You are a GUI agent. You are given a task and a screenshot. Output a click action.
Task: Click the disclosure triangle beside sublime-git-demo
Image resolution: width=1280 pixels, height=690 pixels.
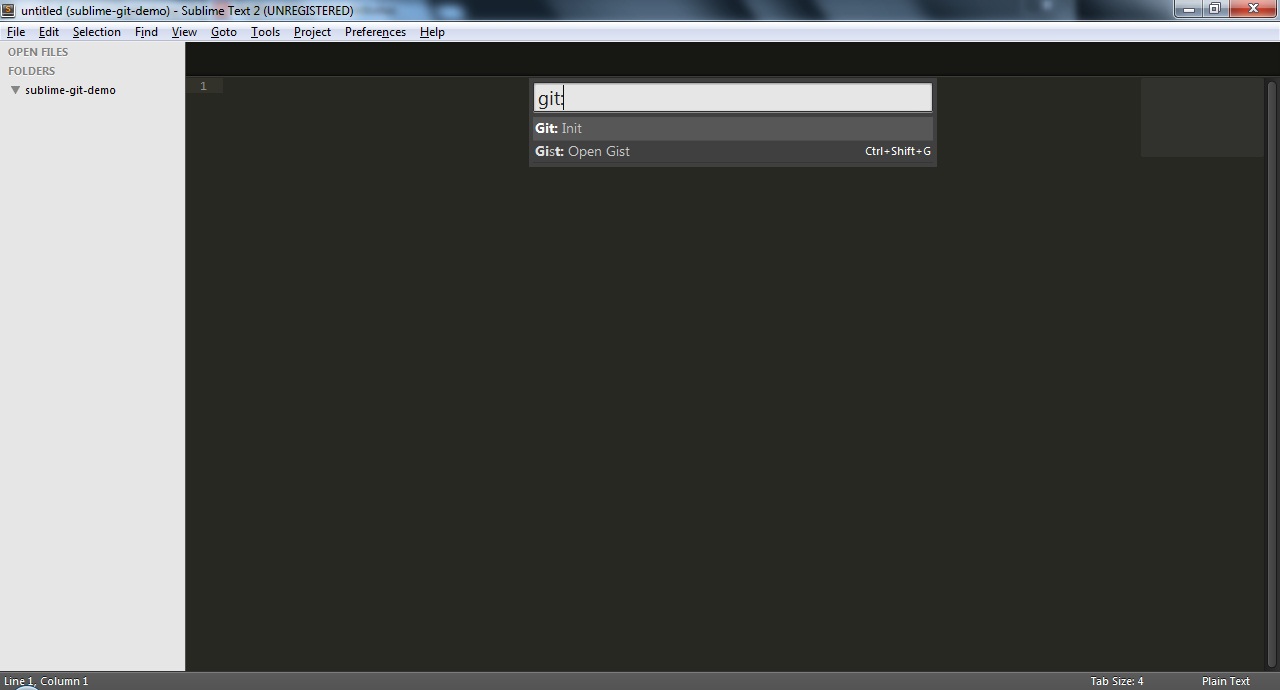(x=14, y=90)
